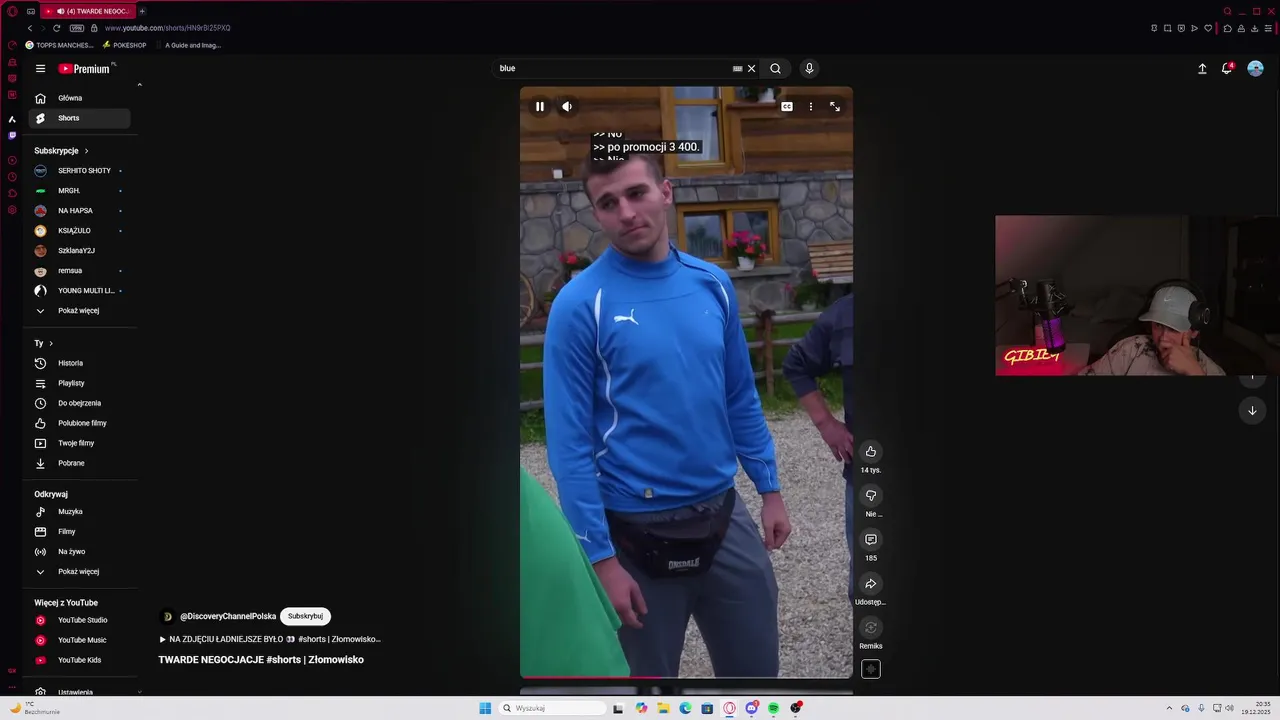
Task: Open the YouTube hamburger guide menu
Action: [40, 69]
